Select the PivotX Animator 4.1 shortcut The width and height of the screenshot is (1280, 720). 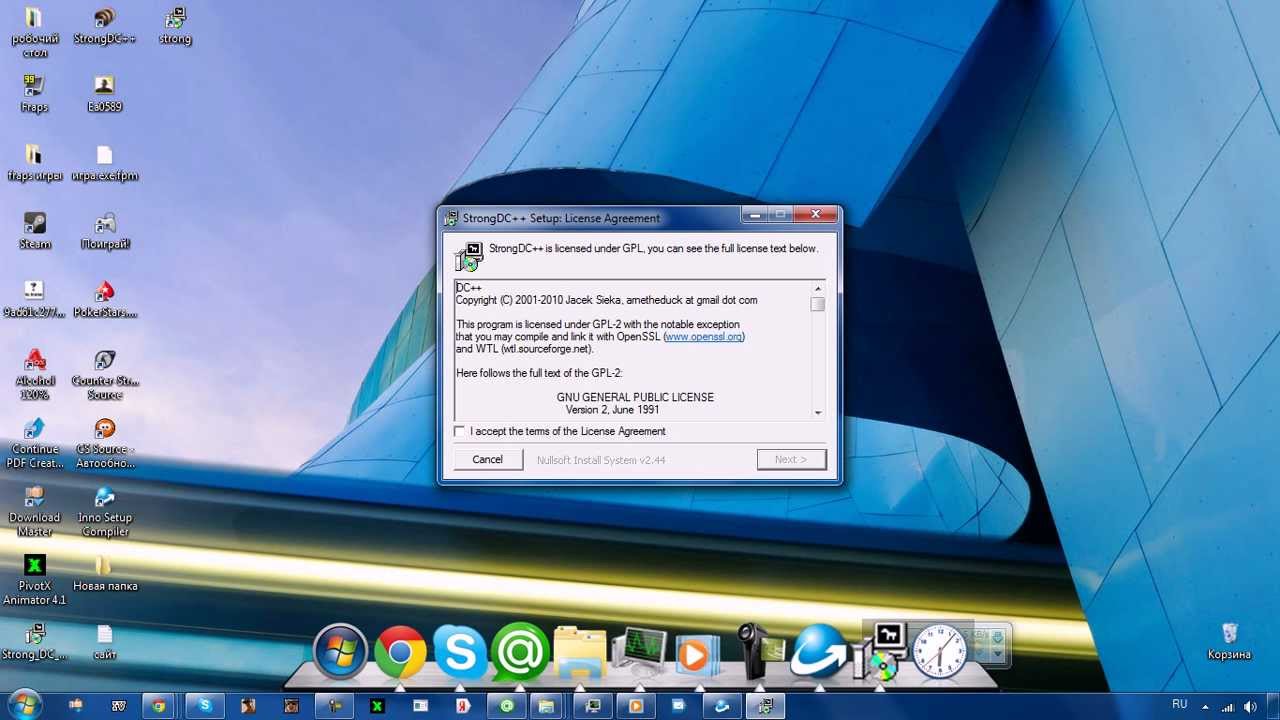click(x=35, y=580)
